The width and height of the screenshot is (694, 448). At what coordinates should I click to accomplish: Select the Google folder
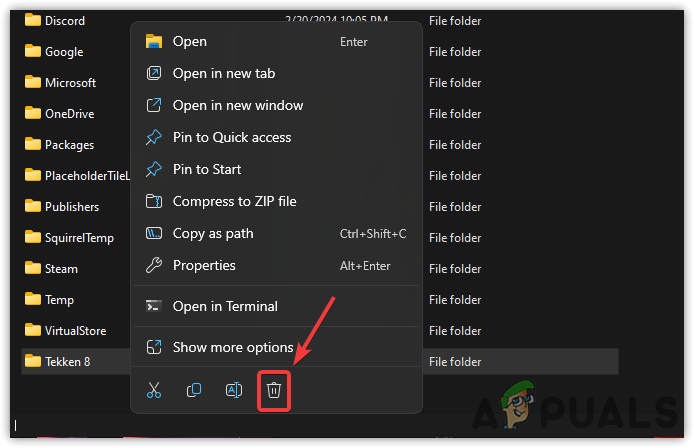tap(64, 51)
